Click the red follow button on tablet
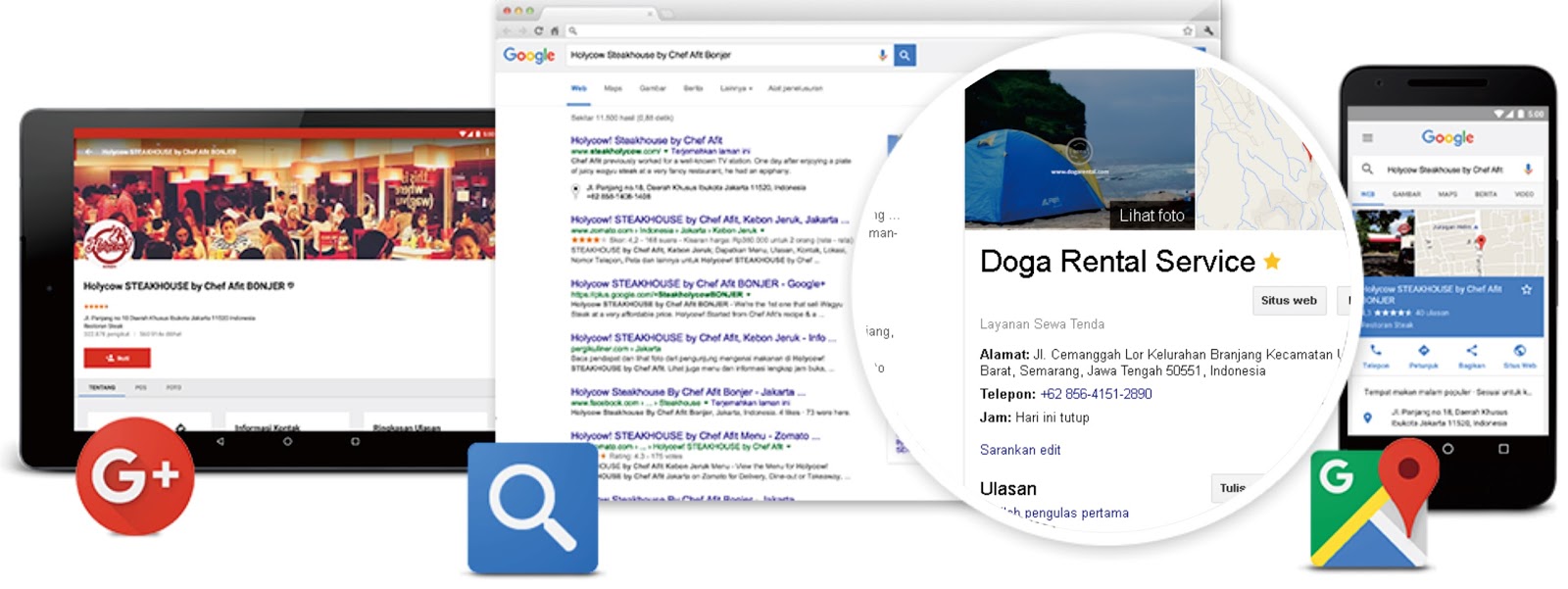The width and height of the screenshot is (1568, 589). [117, 358]
